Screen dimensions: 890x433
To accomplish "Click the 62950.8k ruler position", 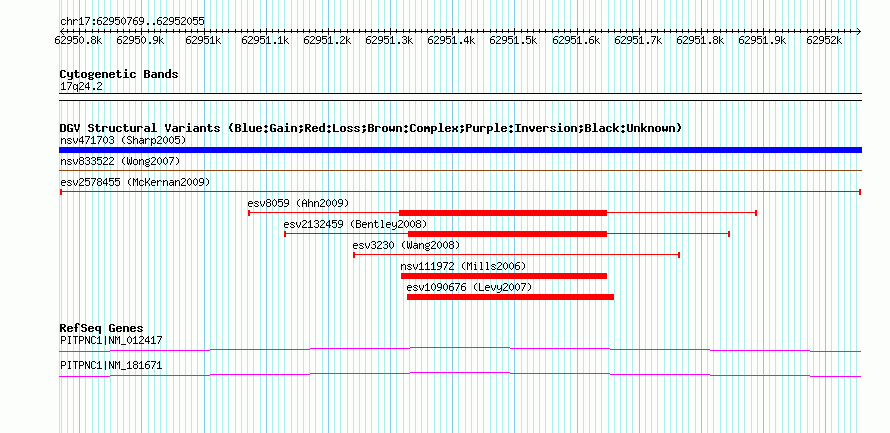I will click(x=78, y=40).
